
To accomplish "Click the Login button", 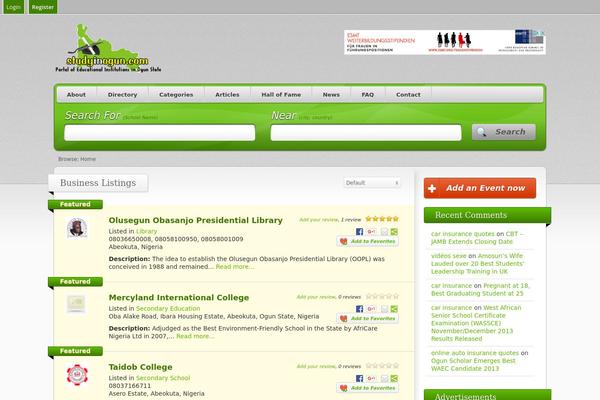I will point(13,7).
